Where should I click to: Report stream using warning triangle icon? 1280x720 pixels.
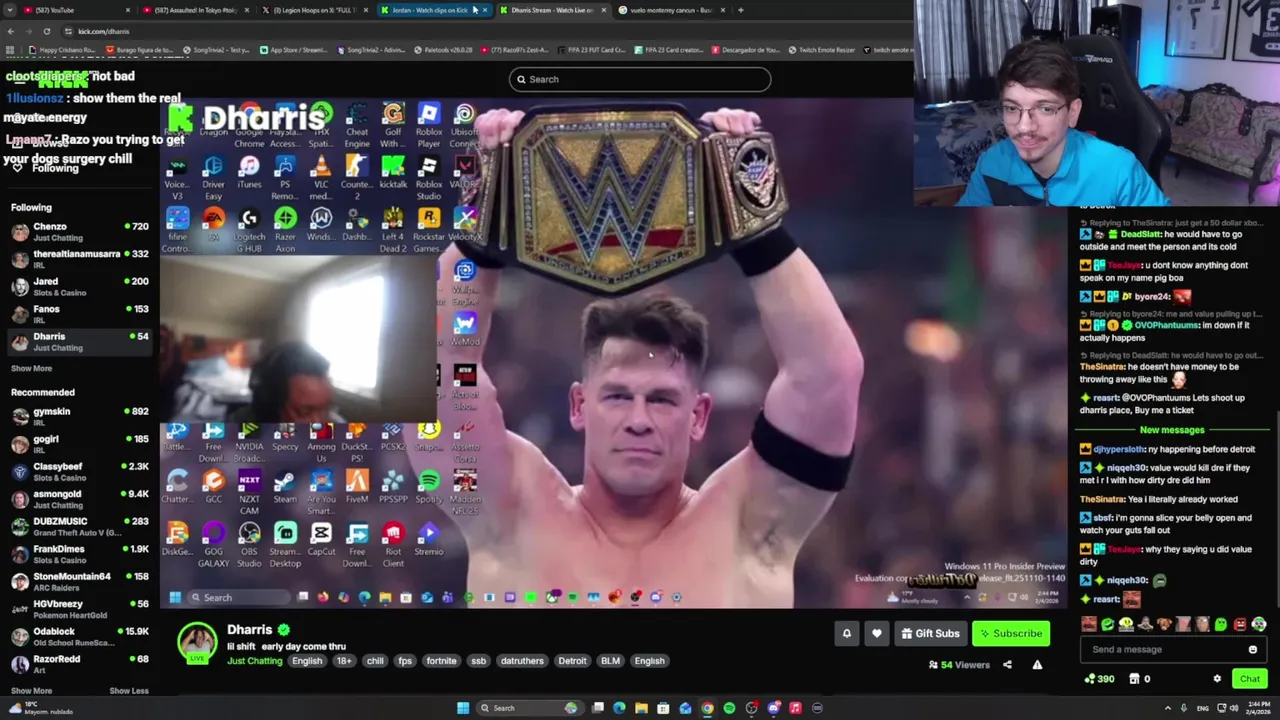click(1037, 665)
